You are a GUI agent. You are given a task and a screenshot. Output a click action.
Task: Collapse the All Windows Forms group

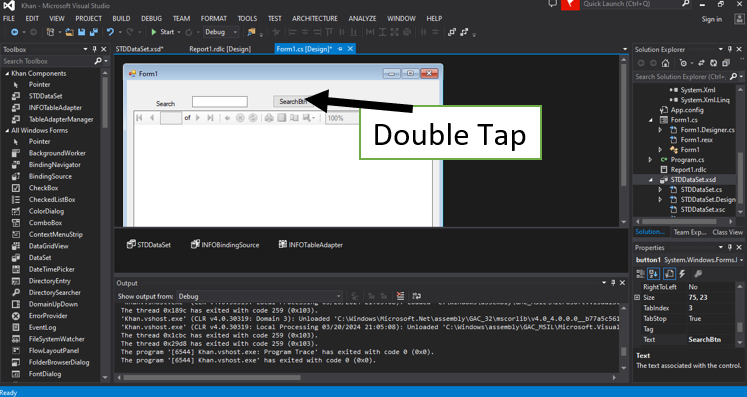pyautogui.click(x=7, y=131)
